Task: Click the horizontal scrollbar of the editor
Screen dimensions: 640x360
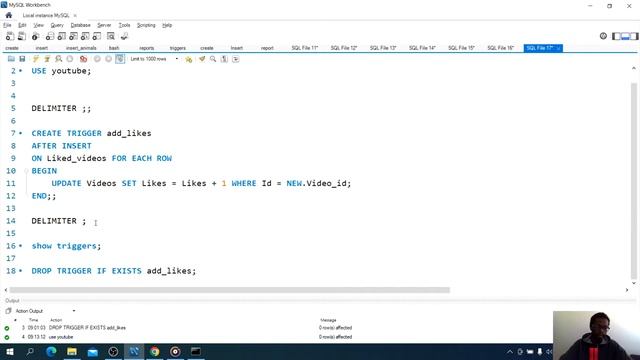Action: click(x=230, y=290)
